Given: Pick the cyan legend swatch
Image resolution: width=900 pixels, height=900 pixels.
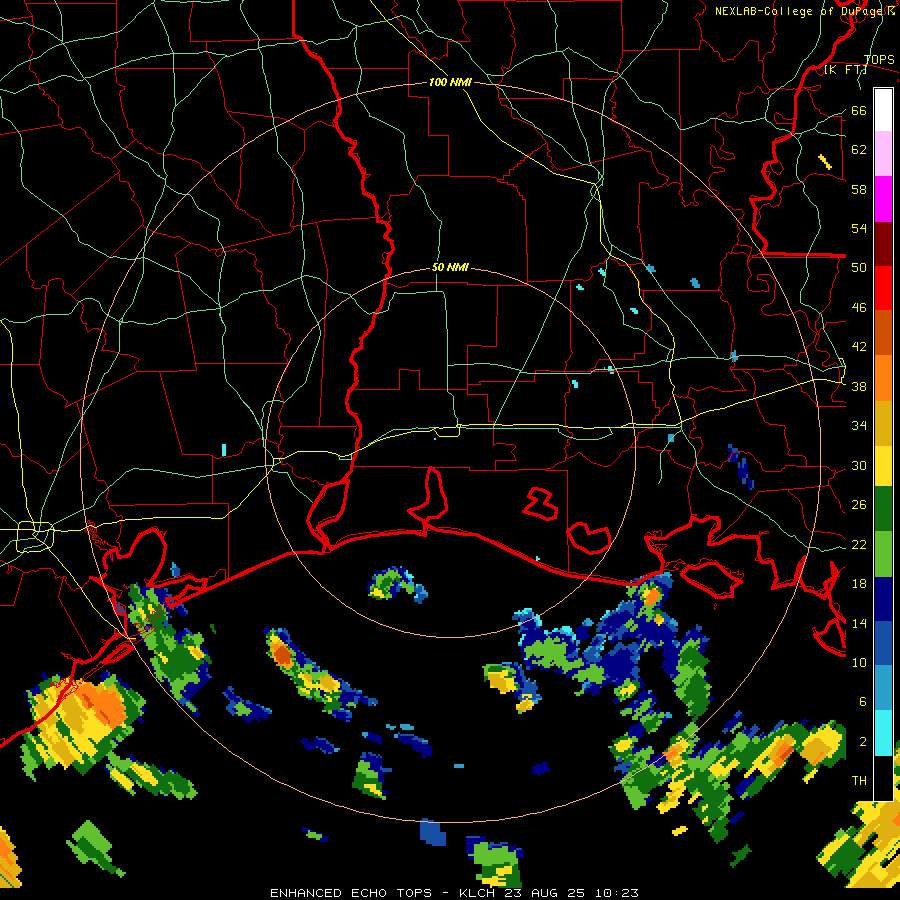Looking at the screenshot, I should [883, 733].
